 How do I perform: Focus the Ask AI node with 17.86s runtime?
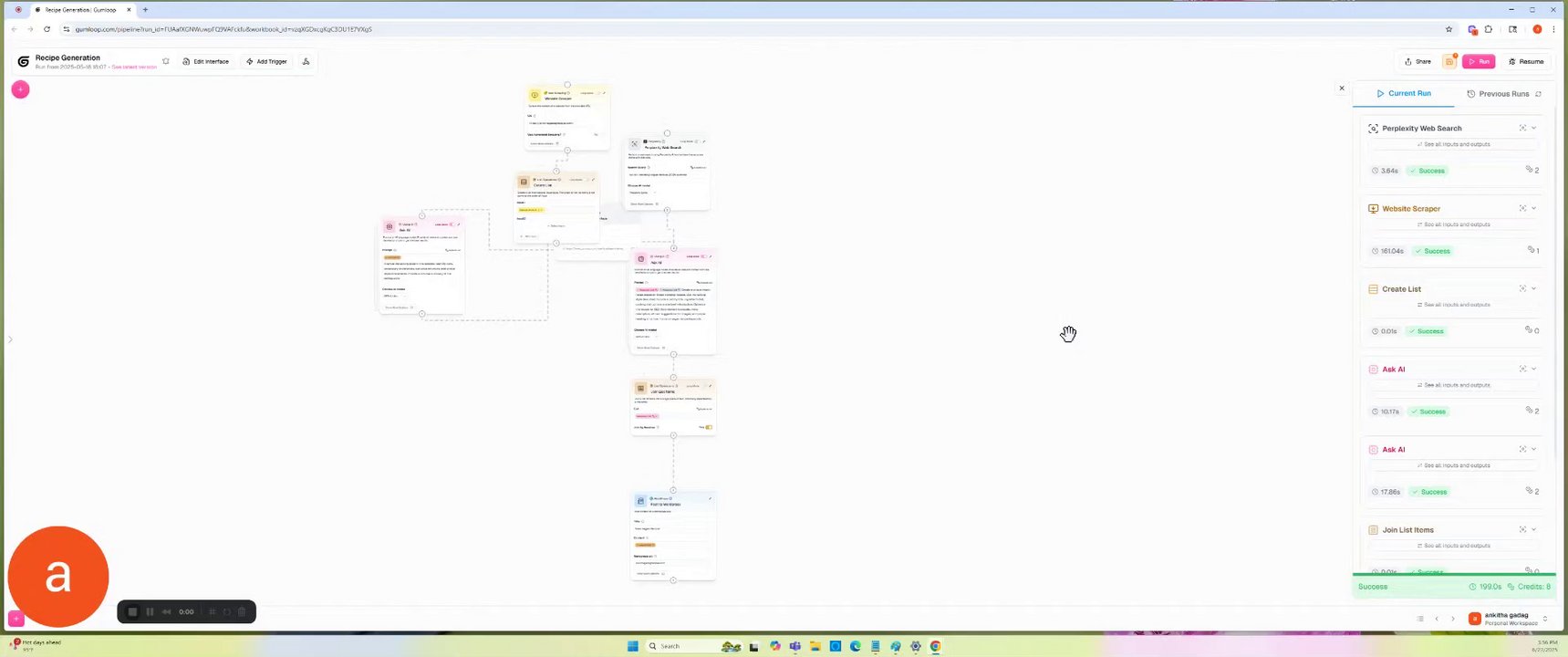pos(1522,449)
